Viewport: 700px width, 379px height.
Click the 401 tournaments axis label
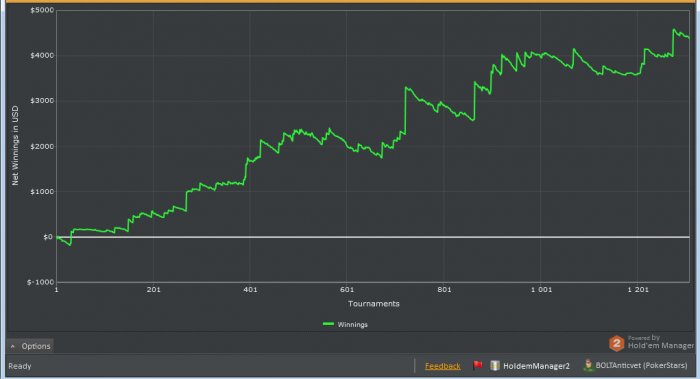tap(250, 290)
